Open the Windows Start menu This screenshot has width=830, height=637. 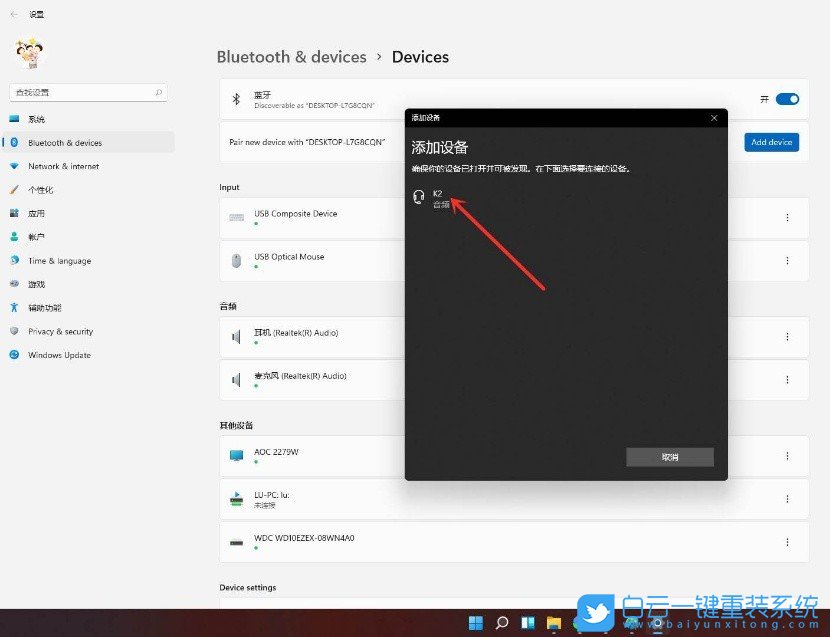[476, 623]
